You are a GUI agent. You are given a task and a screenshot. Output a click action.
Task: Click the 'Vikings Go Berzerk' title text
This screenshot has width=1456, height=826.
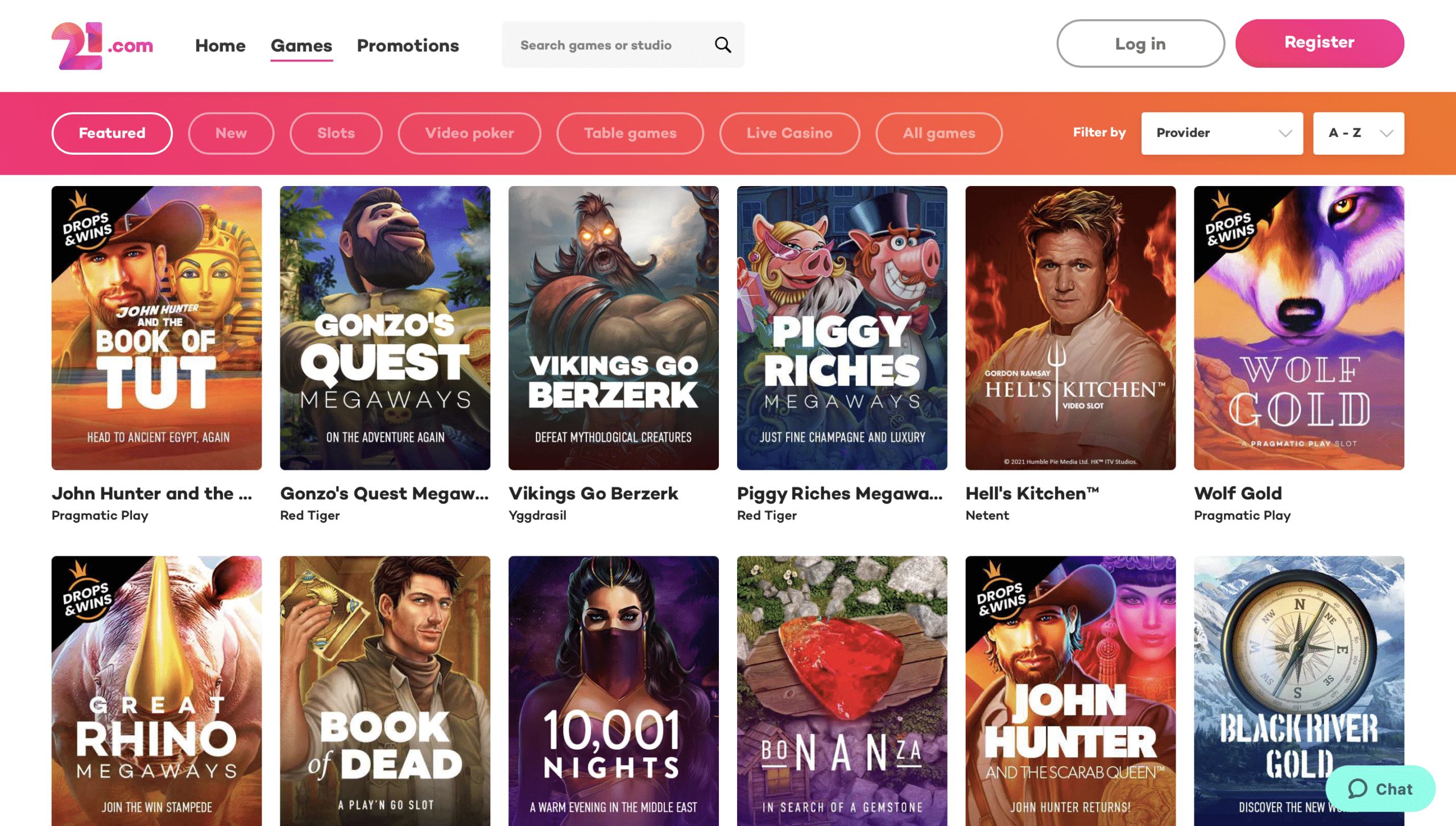pyautogui.click(x=593, y=493)
